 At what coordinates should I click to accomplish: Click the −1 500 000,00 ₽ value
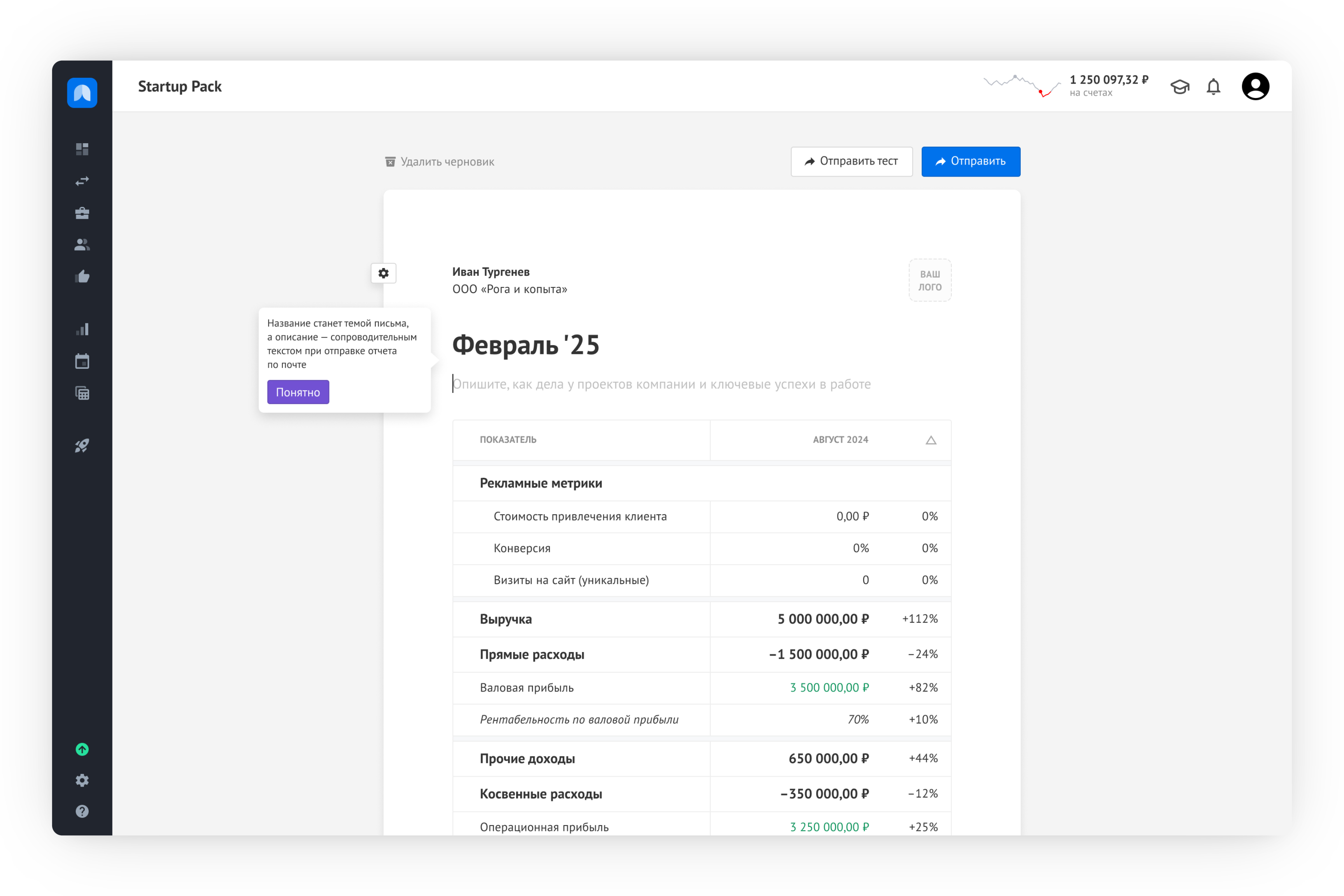pyautogui.click(x=818, y=655)
